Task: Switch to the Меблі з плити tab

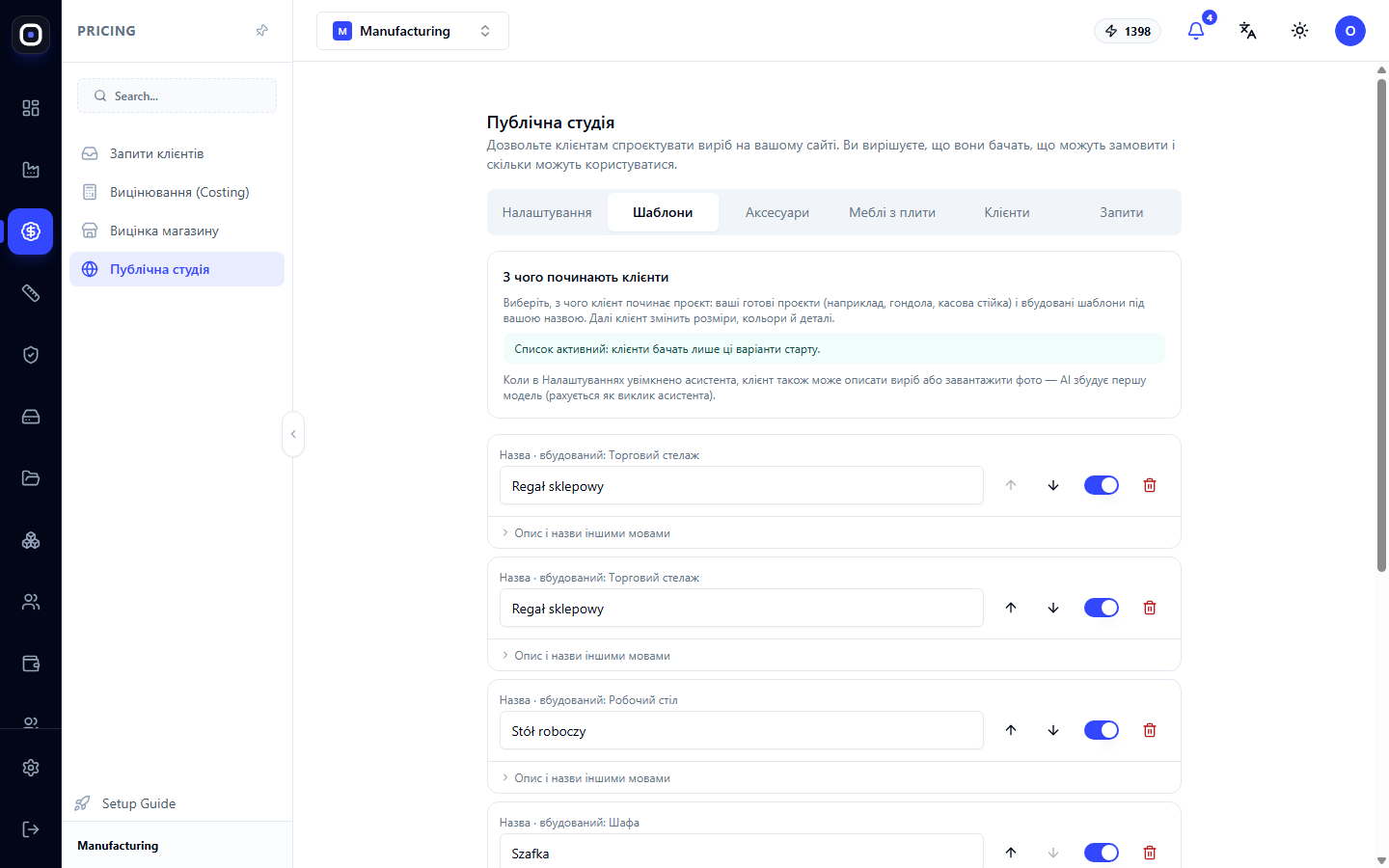Action: [x=892, y=212]
